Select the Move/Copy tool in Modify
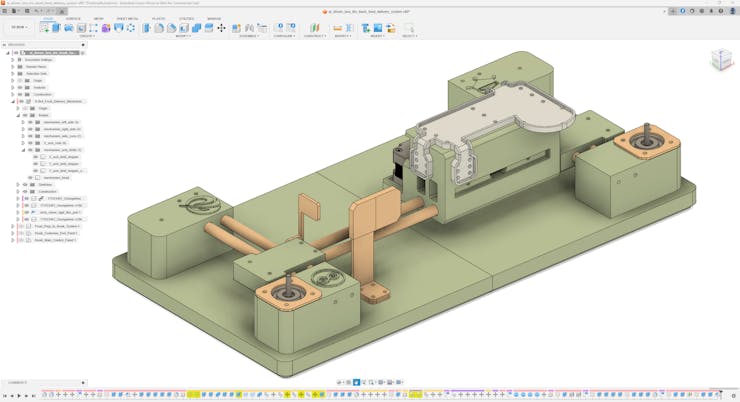Image resolution: width=740 pixels, height=402 pixels. [x=221, y=28]
